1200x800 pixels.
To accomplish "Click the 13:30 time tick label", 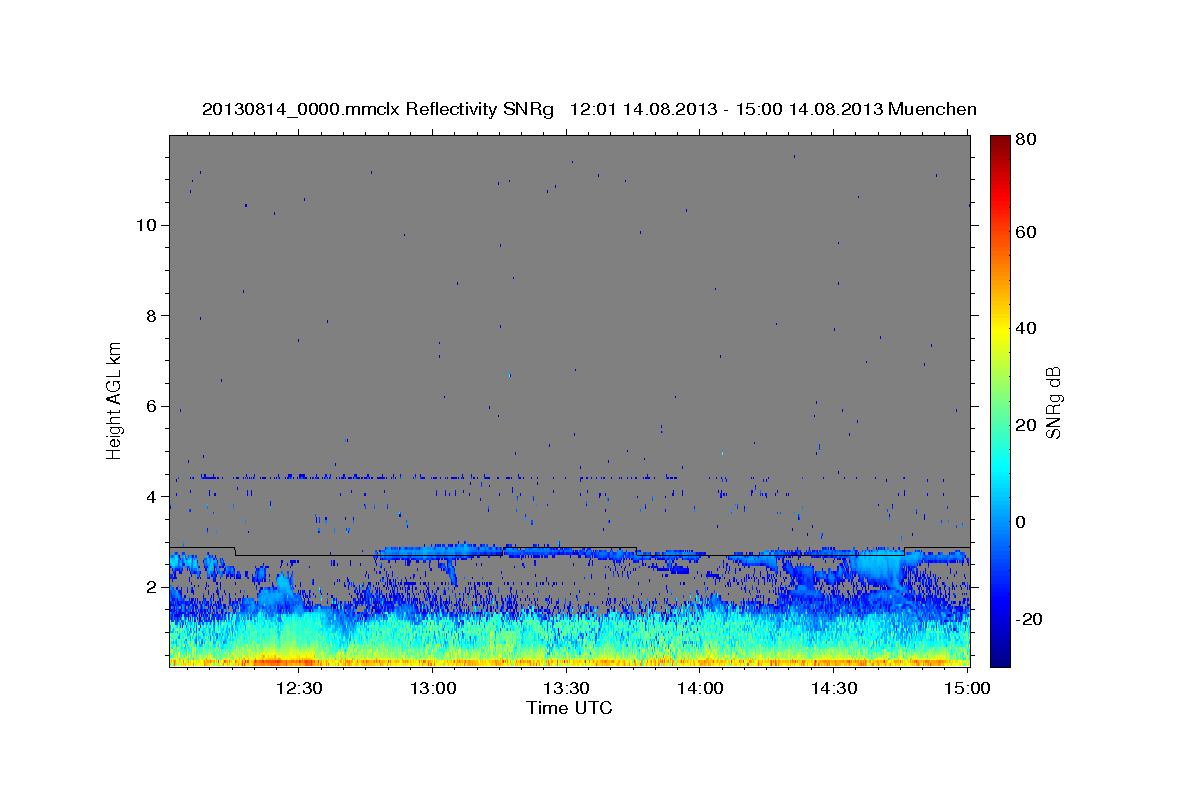I will [566, 687].
